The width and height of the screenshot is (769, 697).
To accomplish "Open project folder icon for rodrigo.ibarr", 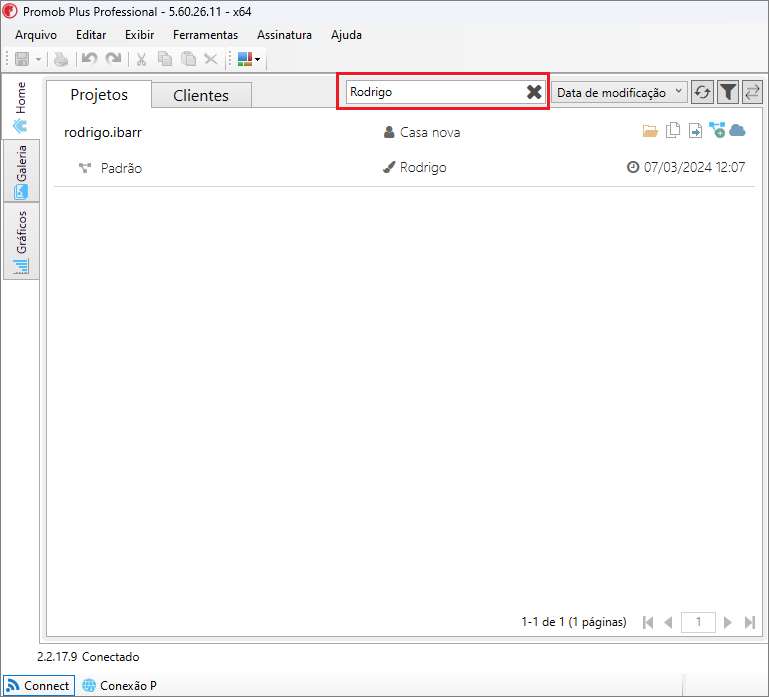I will point(650,131).
